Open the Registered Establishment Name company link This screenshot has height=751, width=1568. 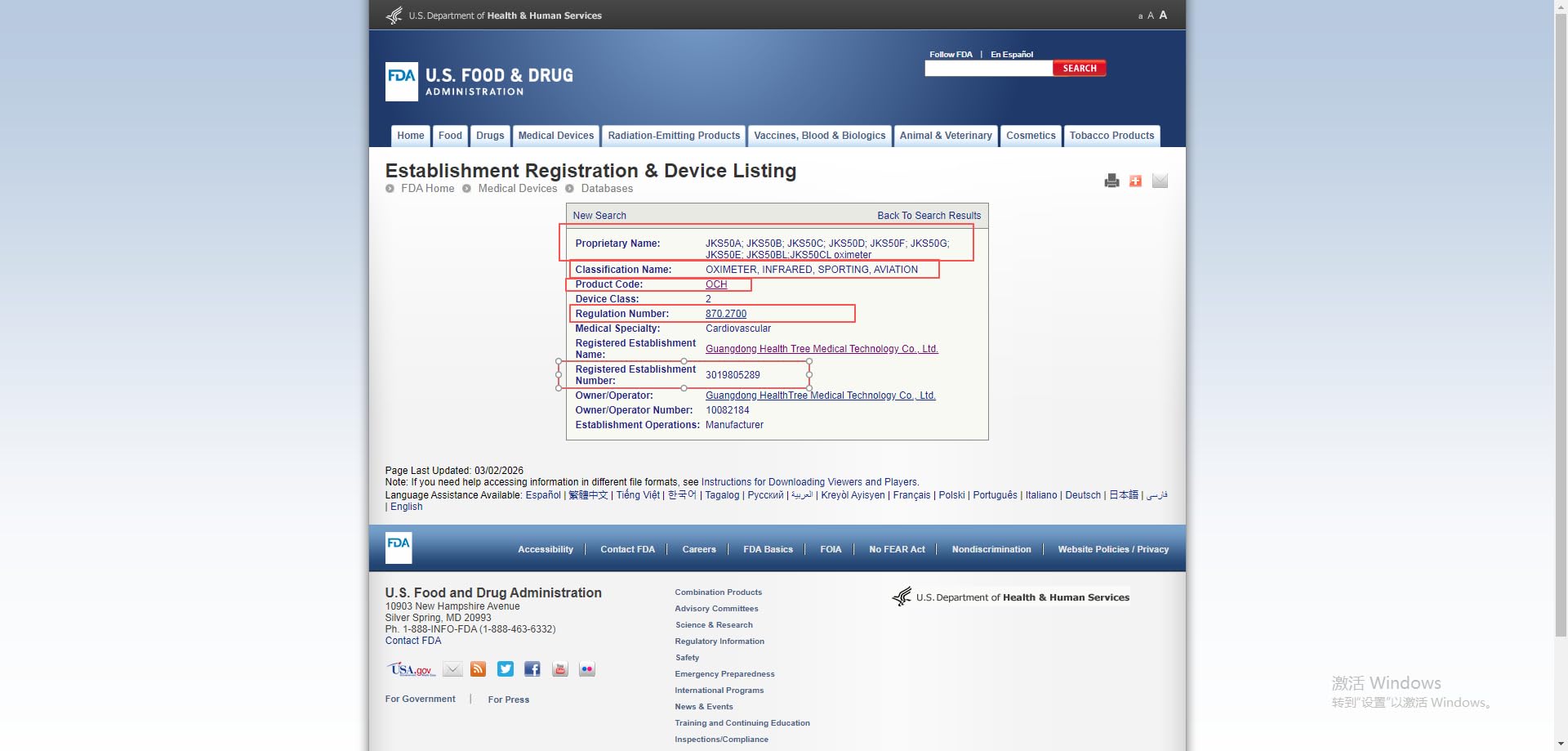coord(822,349)
